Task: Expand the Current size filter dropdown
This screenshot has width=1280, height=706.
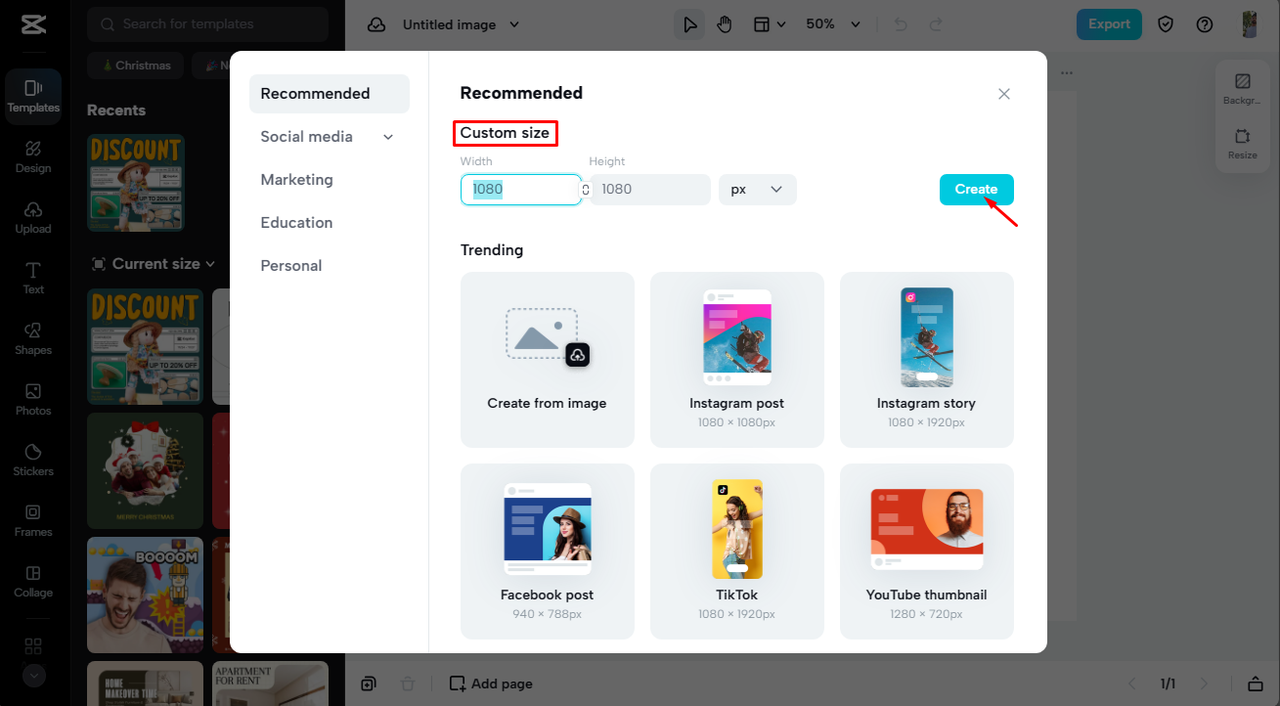Action: click(153, 264)
